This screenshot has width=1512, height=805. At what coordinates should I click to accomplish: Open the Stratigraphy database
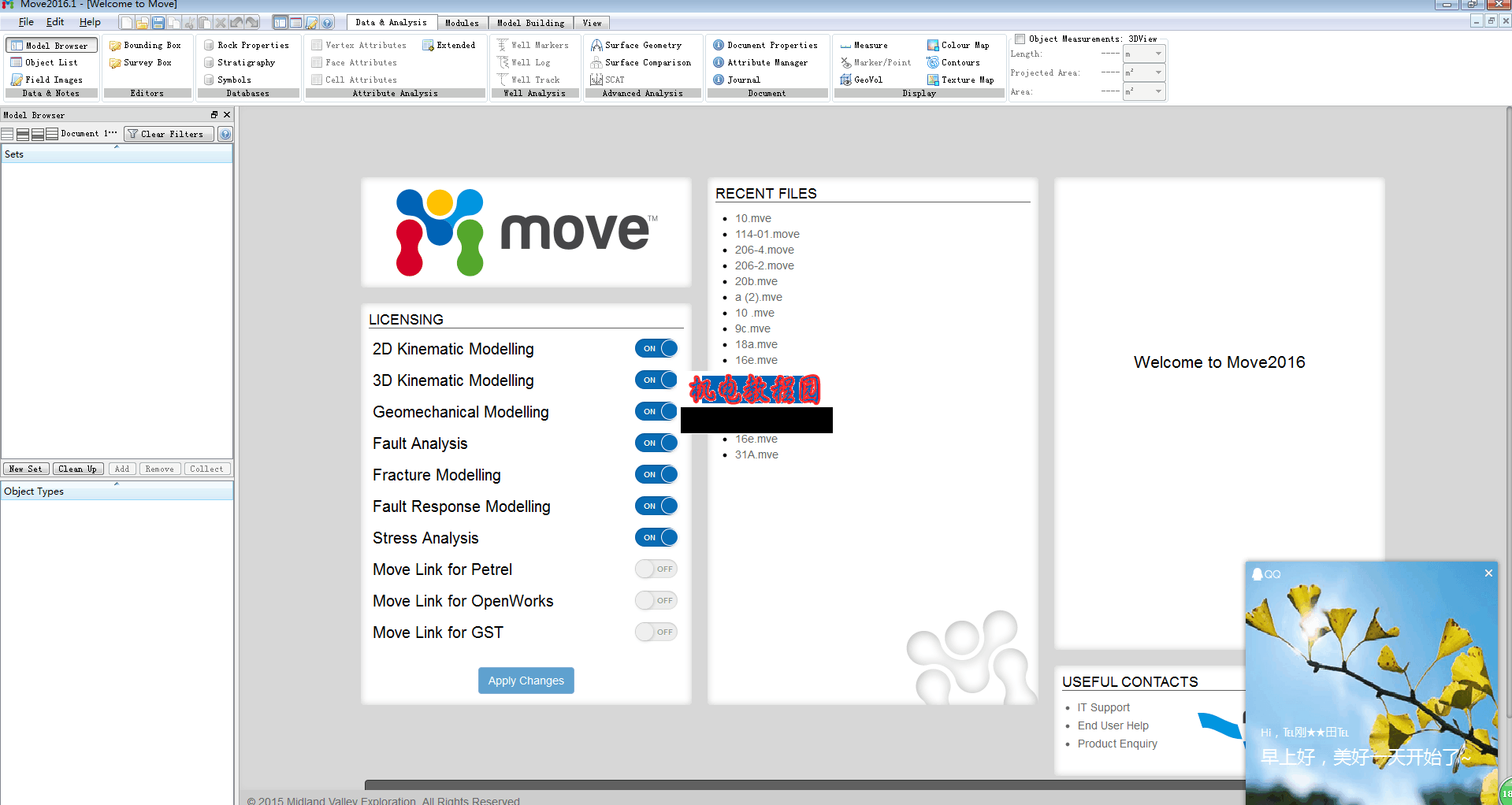click(240, 63)
